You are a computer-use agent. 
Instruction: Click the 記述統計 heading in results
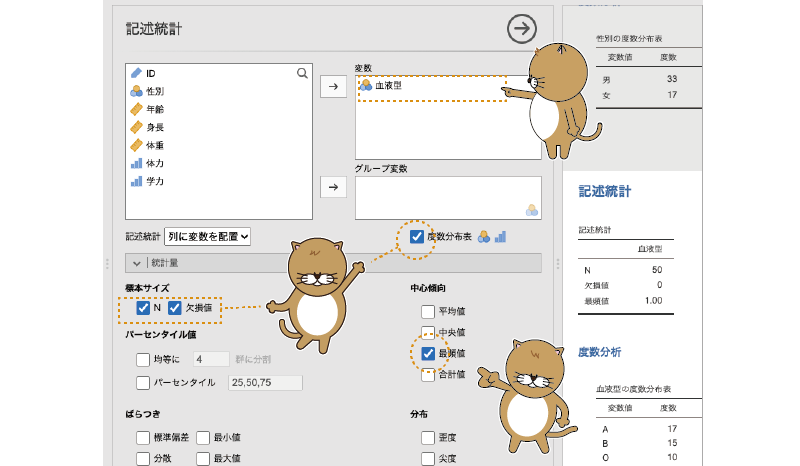click(605, 191)
